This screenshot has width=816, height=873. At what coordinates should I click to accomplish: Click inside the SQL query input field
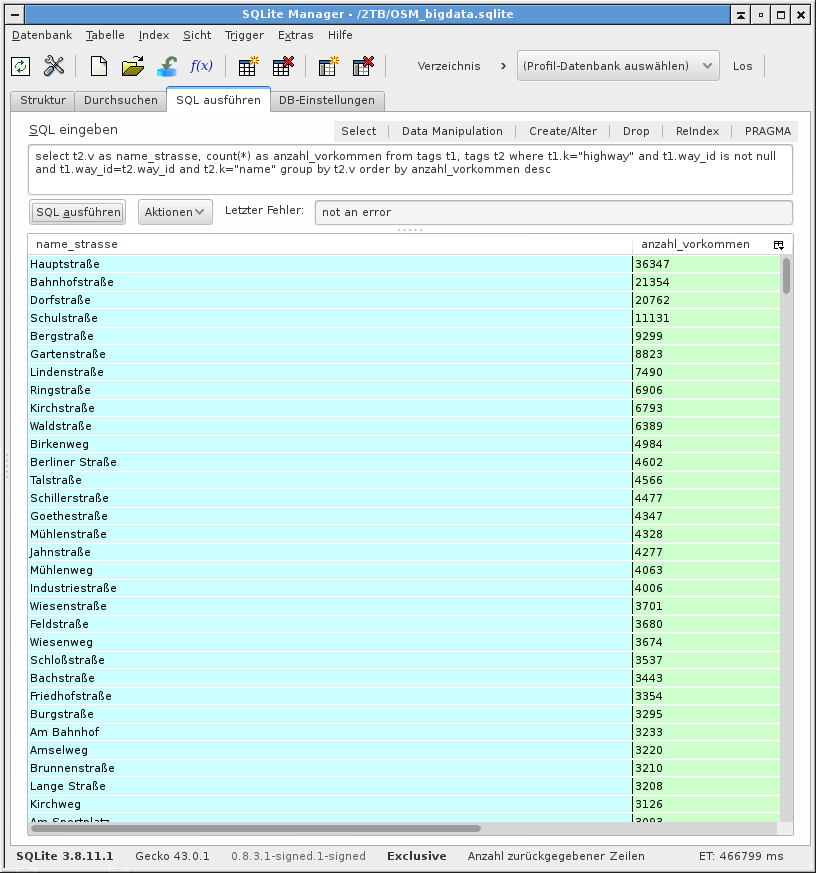[400, 168]
